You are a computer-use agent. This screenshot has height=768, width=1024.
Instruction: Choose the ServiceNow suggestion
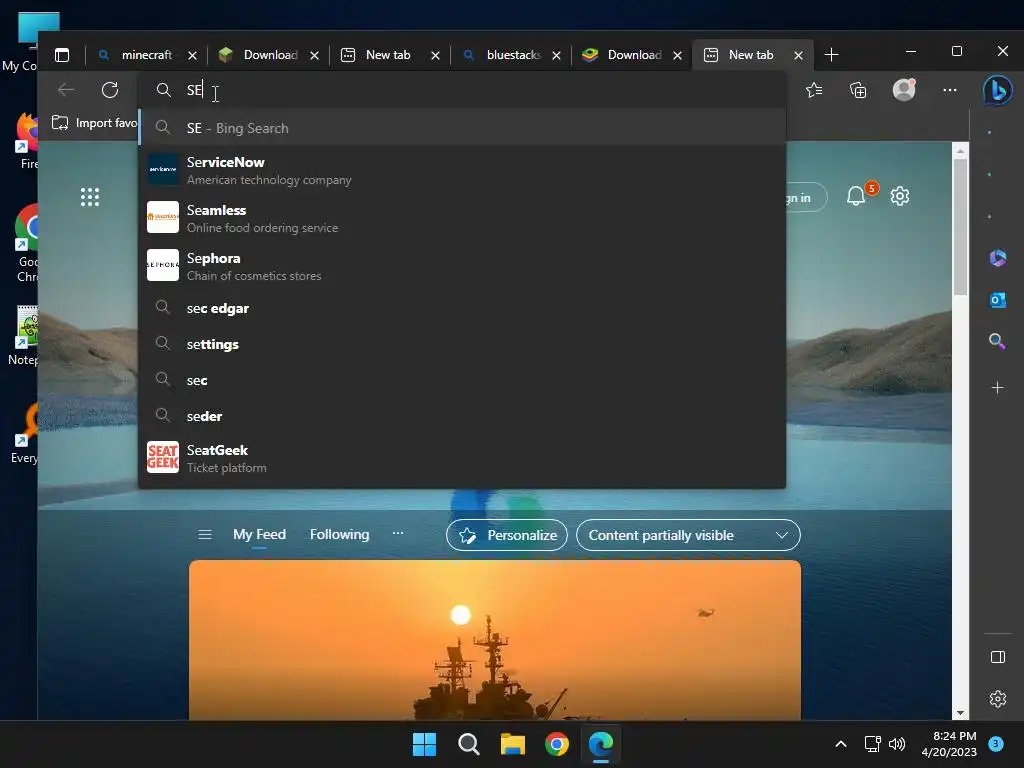(462, 170)
